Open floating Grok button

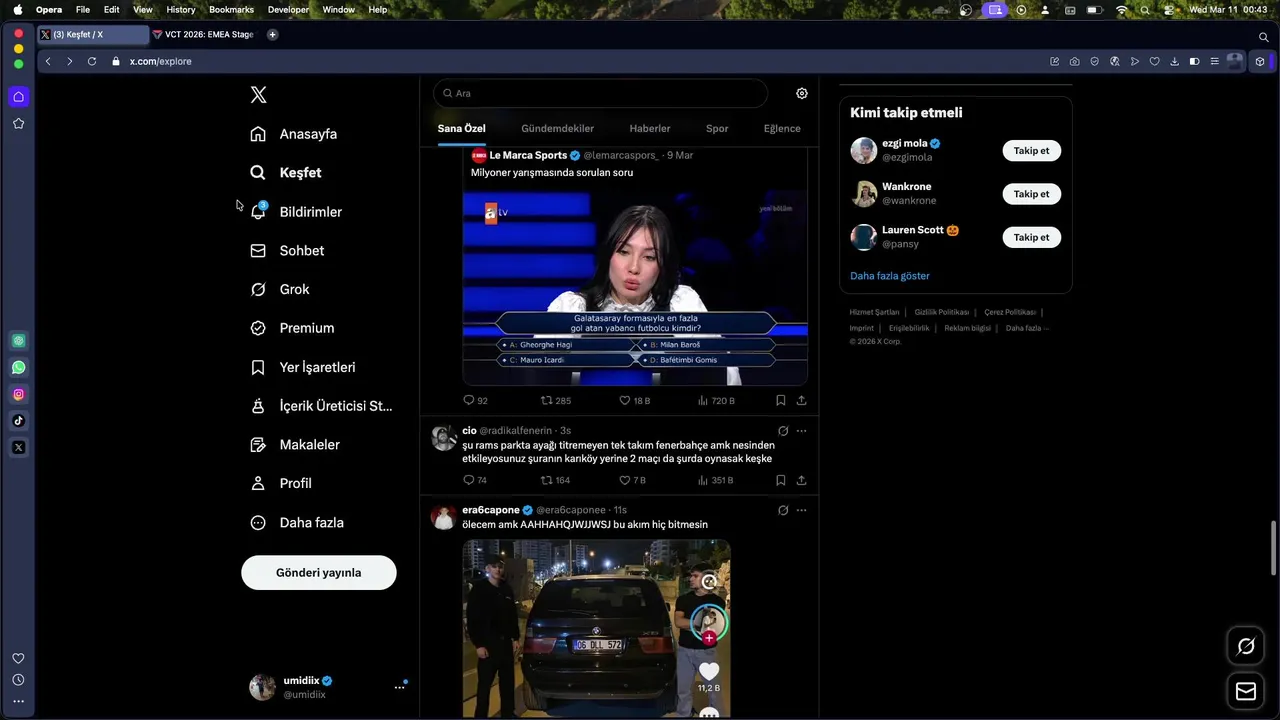coord(1246,646)
